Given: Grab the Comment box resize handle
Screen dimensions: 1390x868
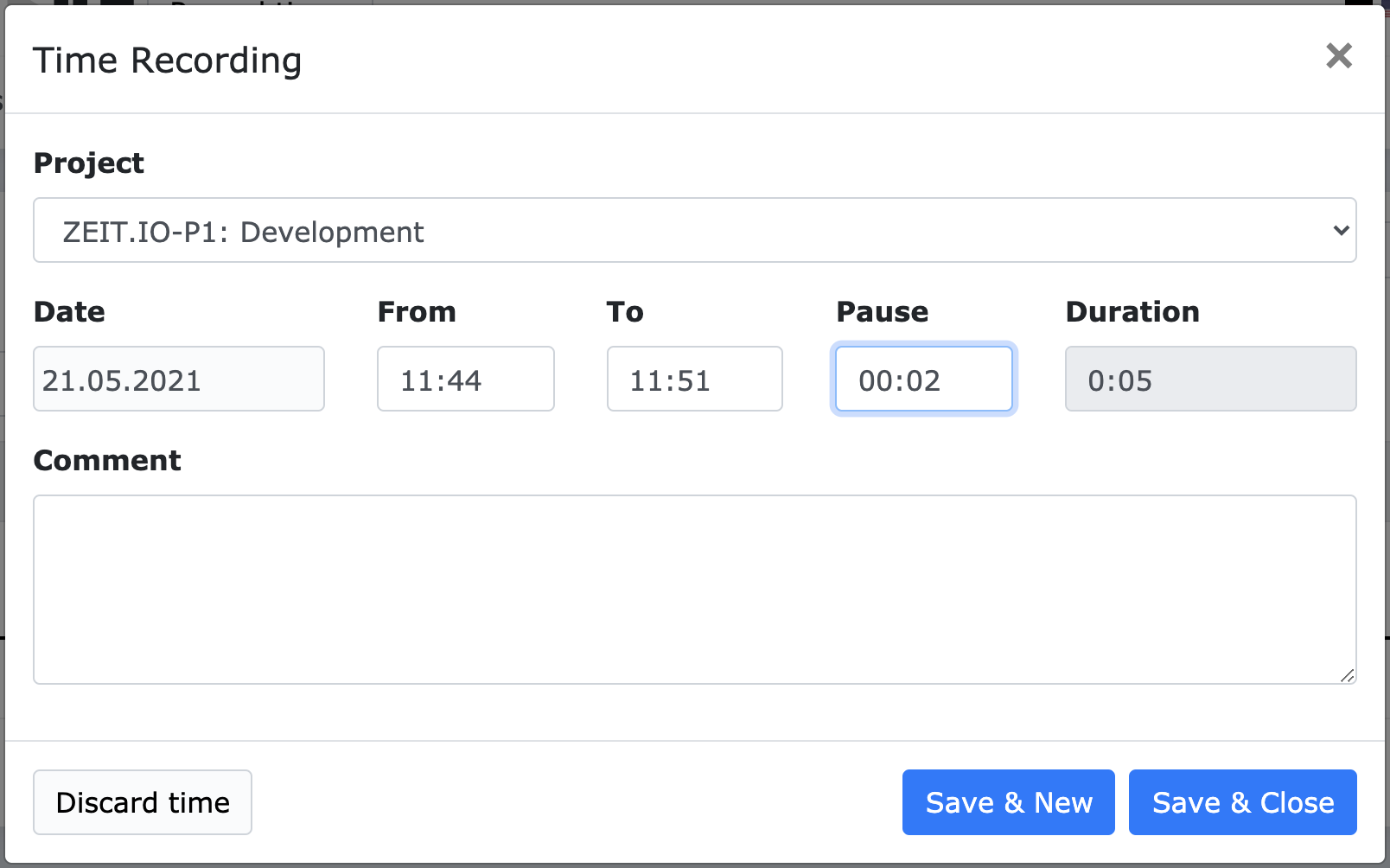Looking at the screenshot, I should point(1347,675).
